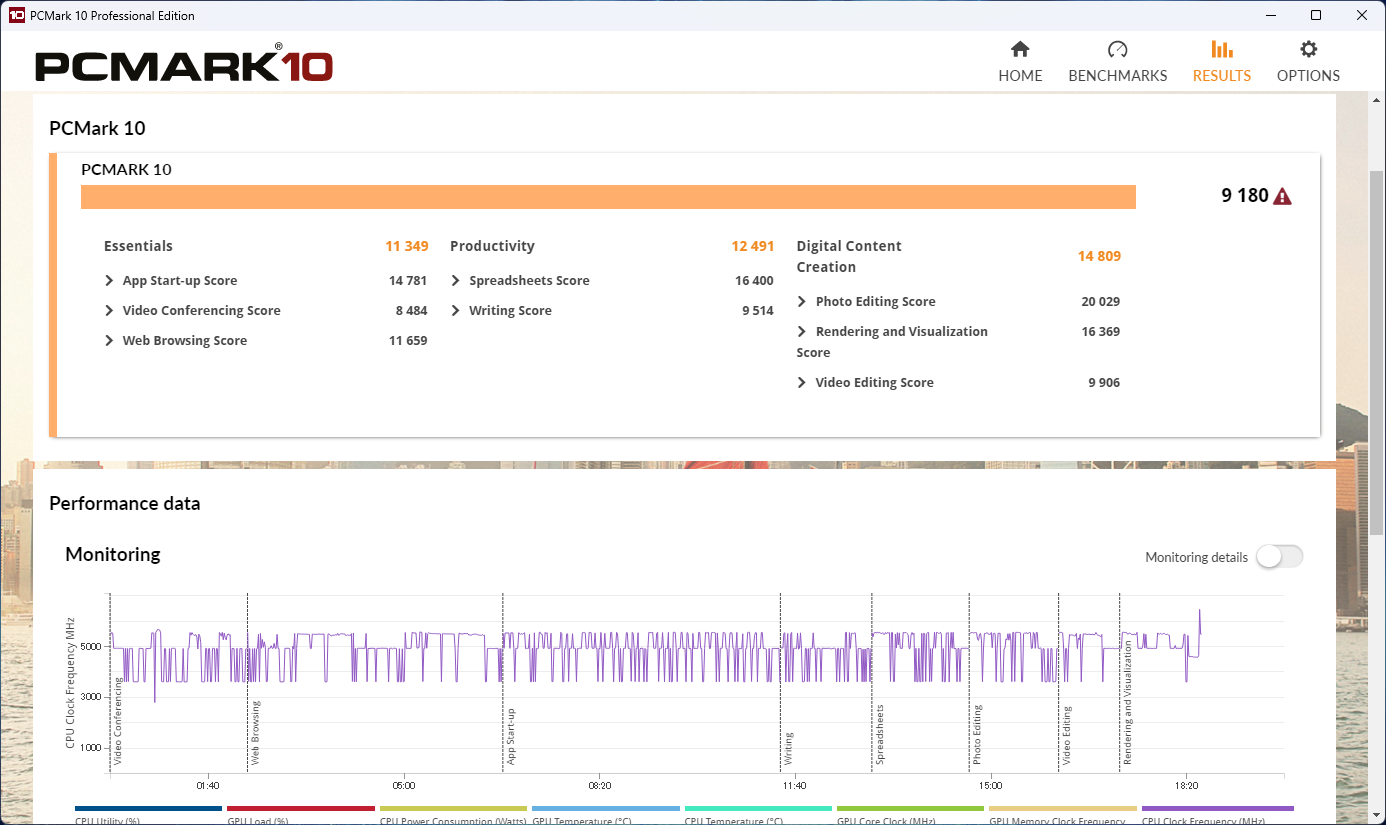Toggle the GPU Load (%) legend series
Viewport: 1386px width, 825px height.
tap(300, 814)
